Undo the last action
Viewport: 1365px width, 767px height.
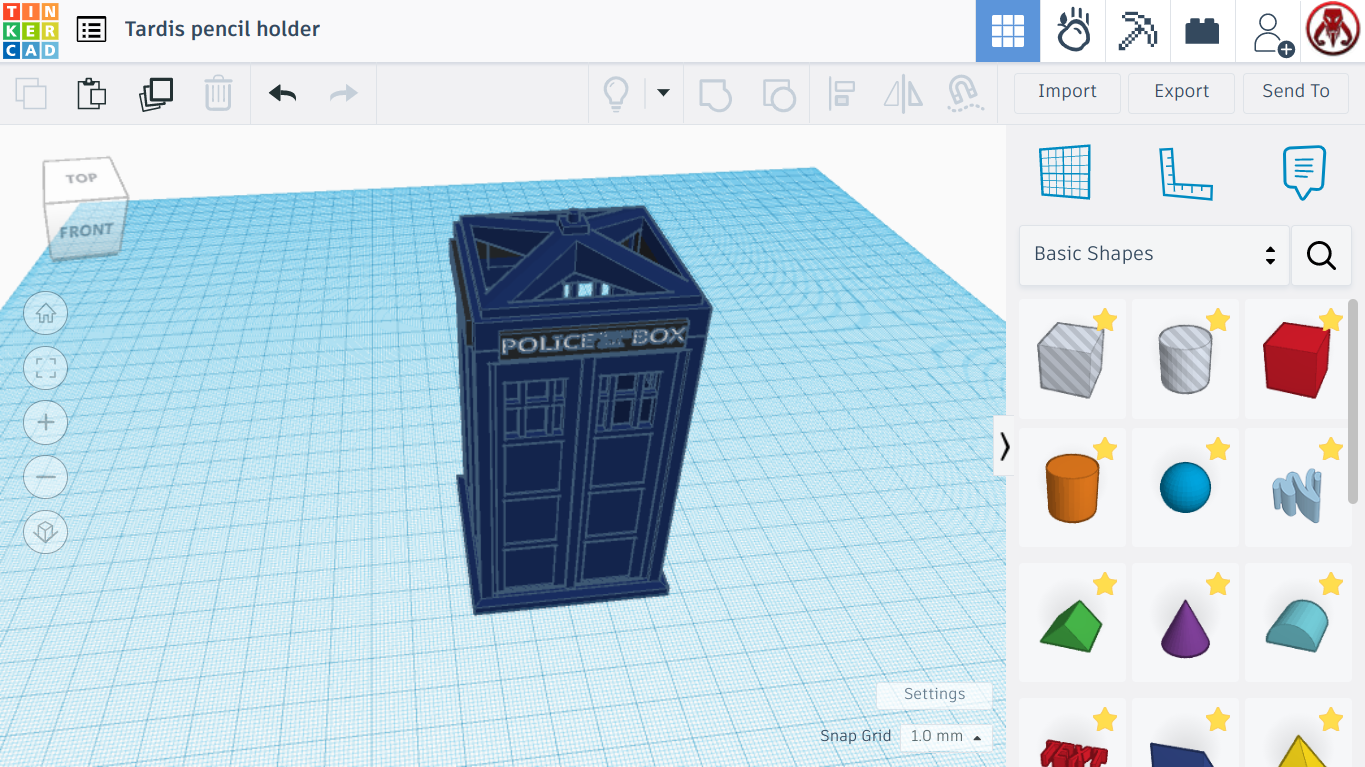click(x=282, y=94)
